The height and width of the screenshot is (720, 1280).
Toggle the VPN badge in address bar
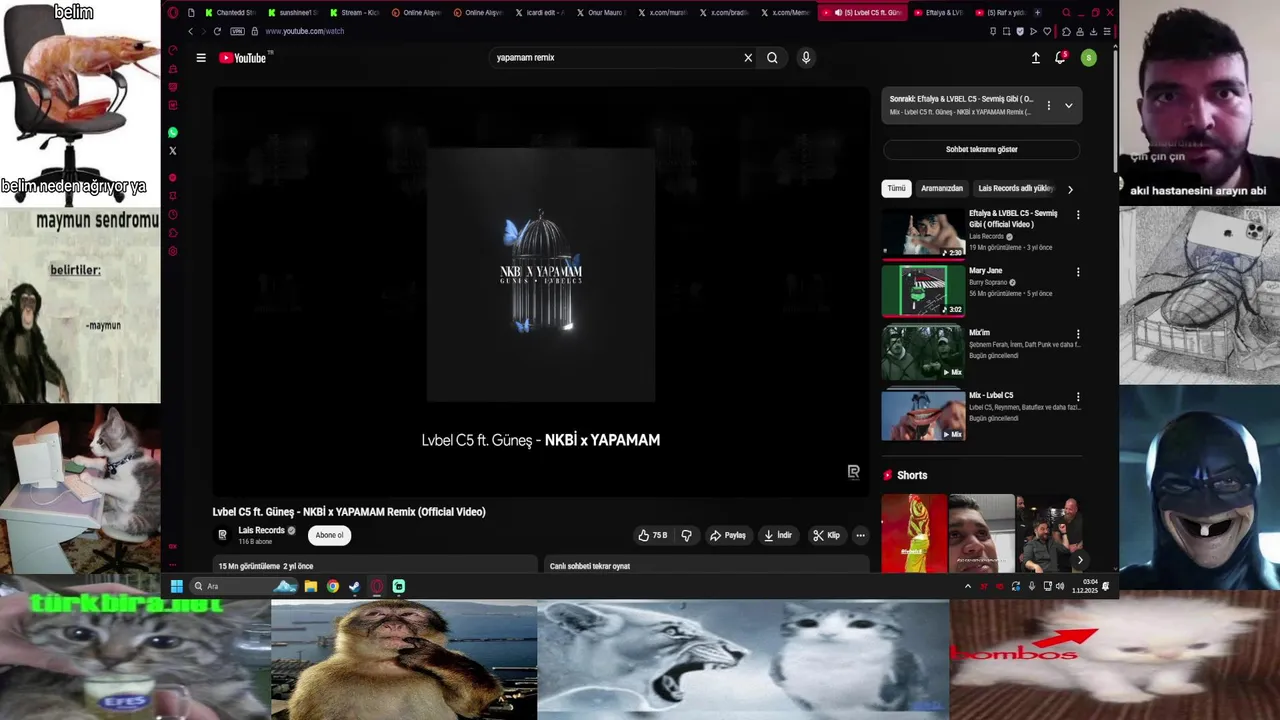[x=237, y=31]
